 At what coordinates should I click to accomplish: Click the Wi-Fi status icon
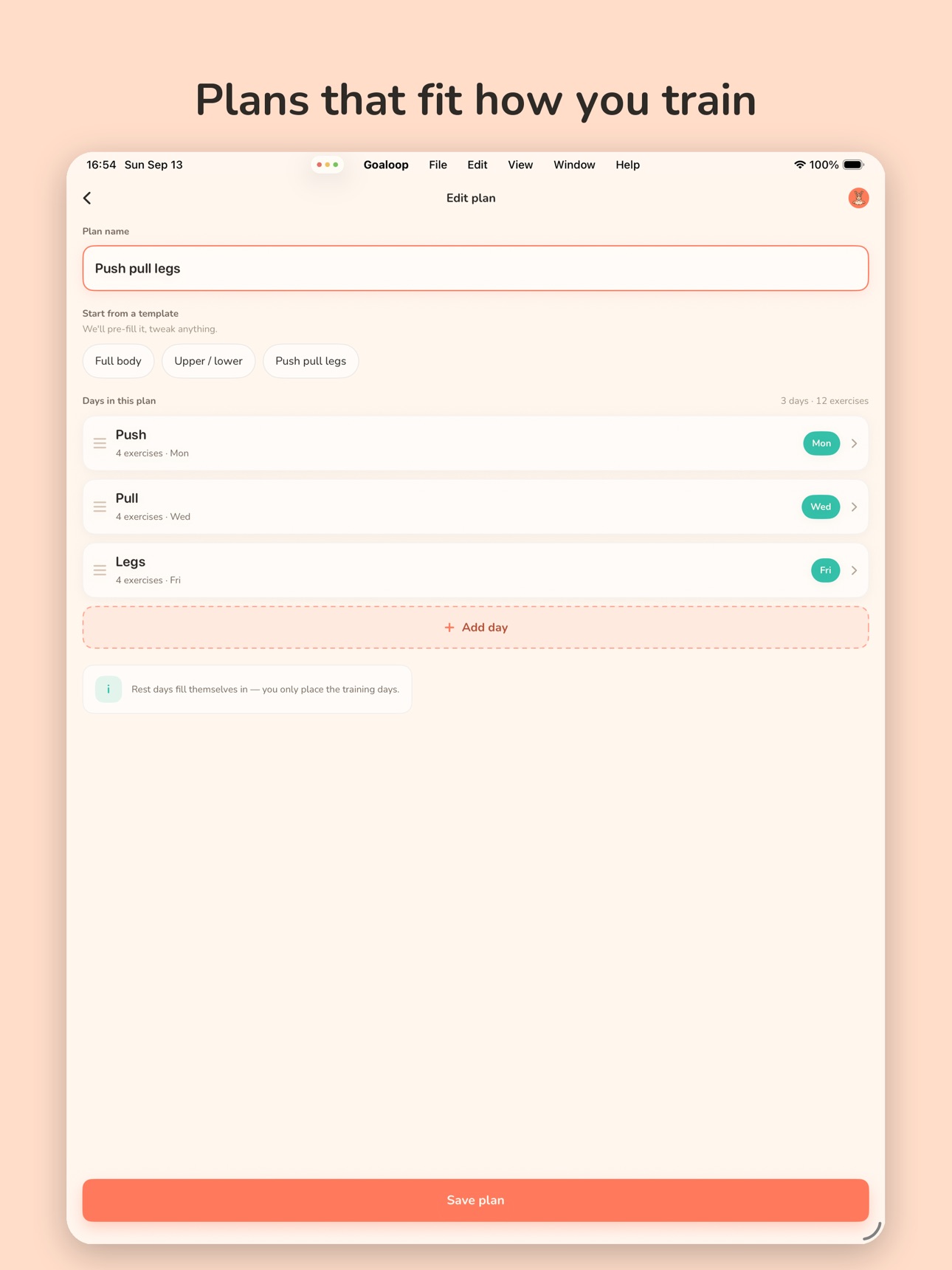[x=799, y=165]
